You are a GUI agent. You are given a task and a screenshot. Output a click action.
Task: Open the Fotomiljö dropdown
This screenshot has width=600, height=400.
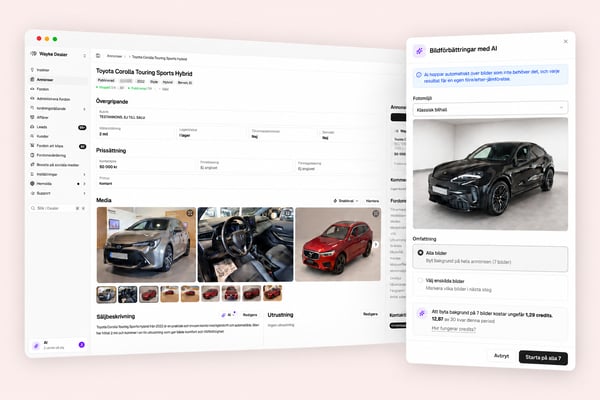490,109
